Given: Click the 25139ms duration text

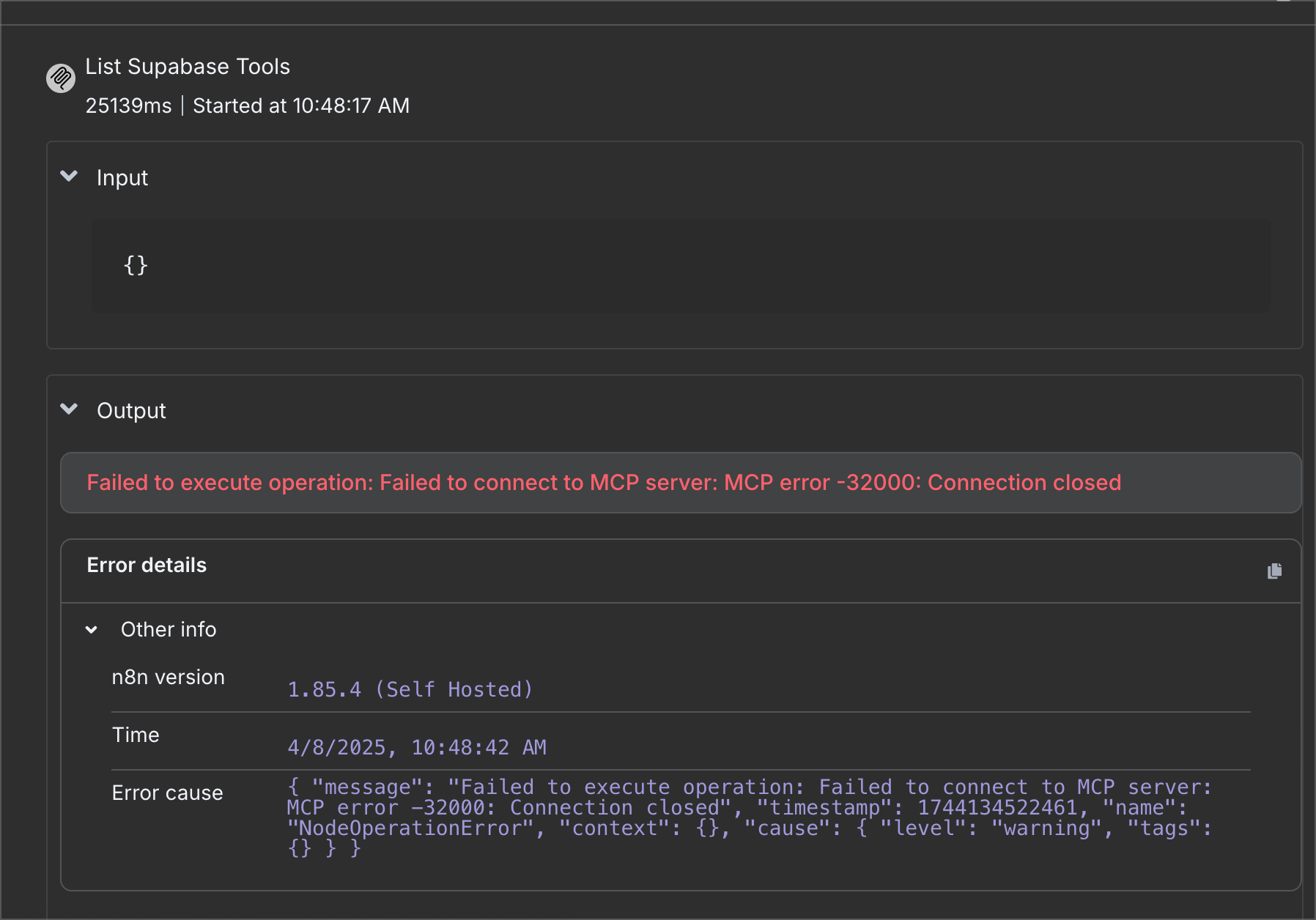Looking at the screenshot, I should [128, 105].
